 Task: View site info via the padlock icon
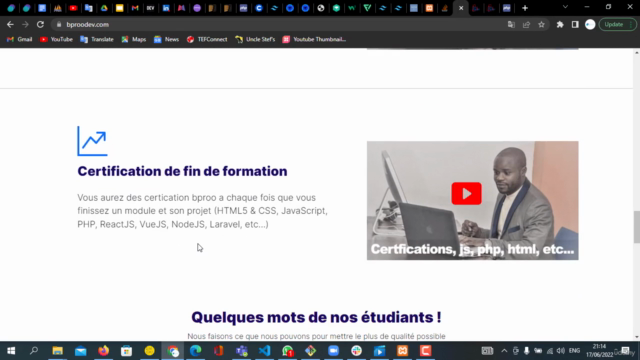[59, 24]
